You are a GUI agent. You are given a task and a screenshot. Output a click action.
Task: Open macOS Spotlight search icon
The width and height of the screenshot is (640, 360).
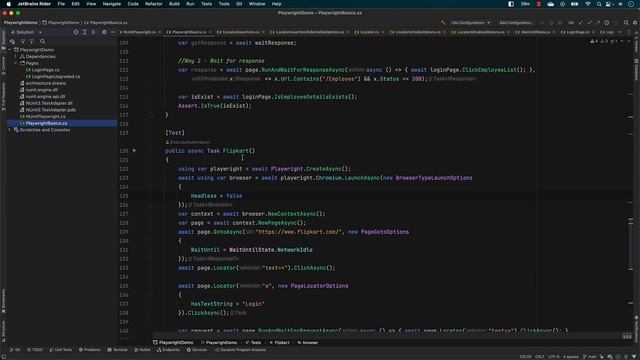(599, 4)
